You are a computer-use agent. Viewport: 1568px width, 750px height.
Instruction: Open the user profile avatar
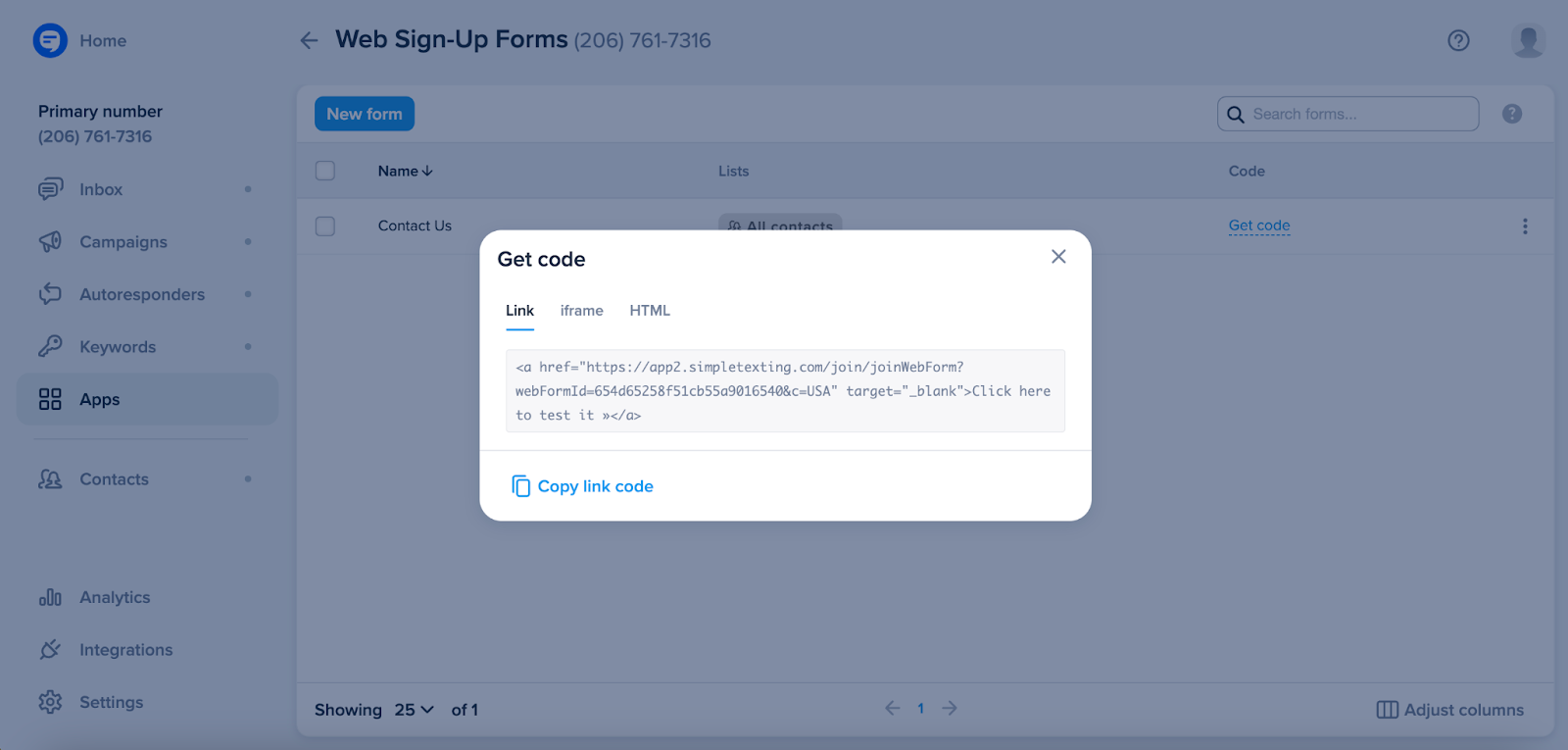(1527, 40)
